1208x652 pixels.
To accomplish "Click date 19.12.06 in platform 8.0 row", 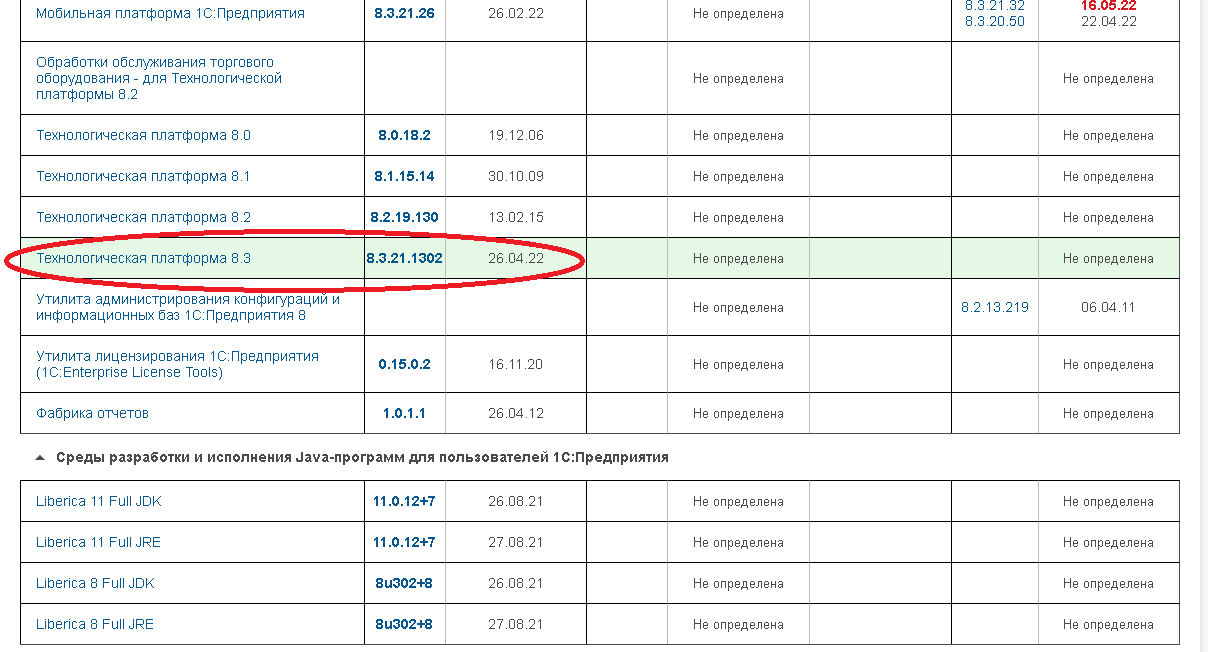I will coord(516,135).
